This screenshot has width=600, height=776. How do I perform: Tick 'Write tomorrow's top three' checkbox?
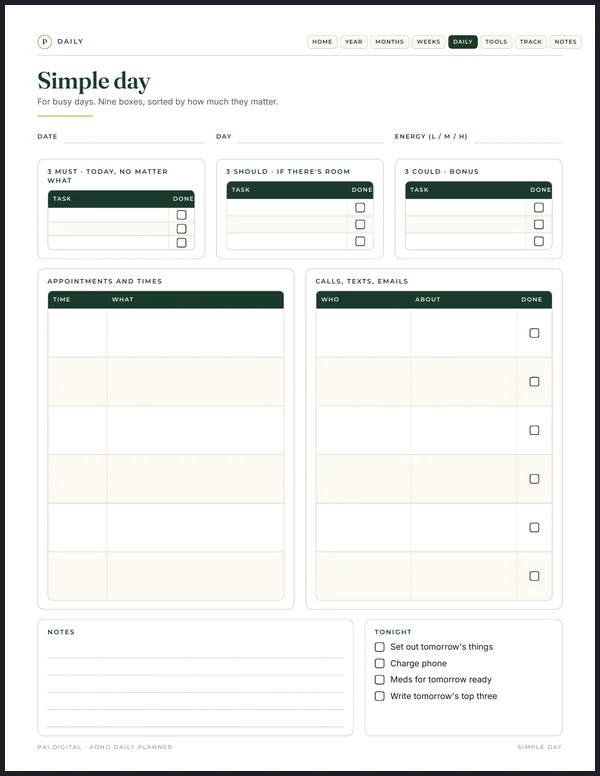coord(380,696)
